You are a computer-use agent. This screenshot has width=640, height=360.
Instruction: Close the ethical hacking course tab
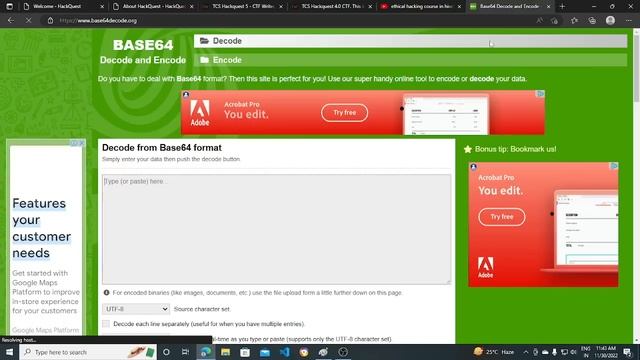tap(459, 7)
